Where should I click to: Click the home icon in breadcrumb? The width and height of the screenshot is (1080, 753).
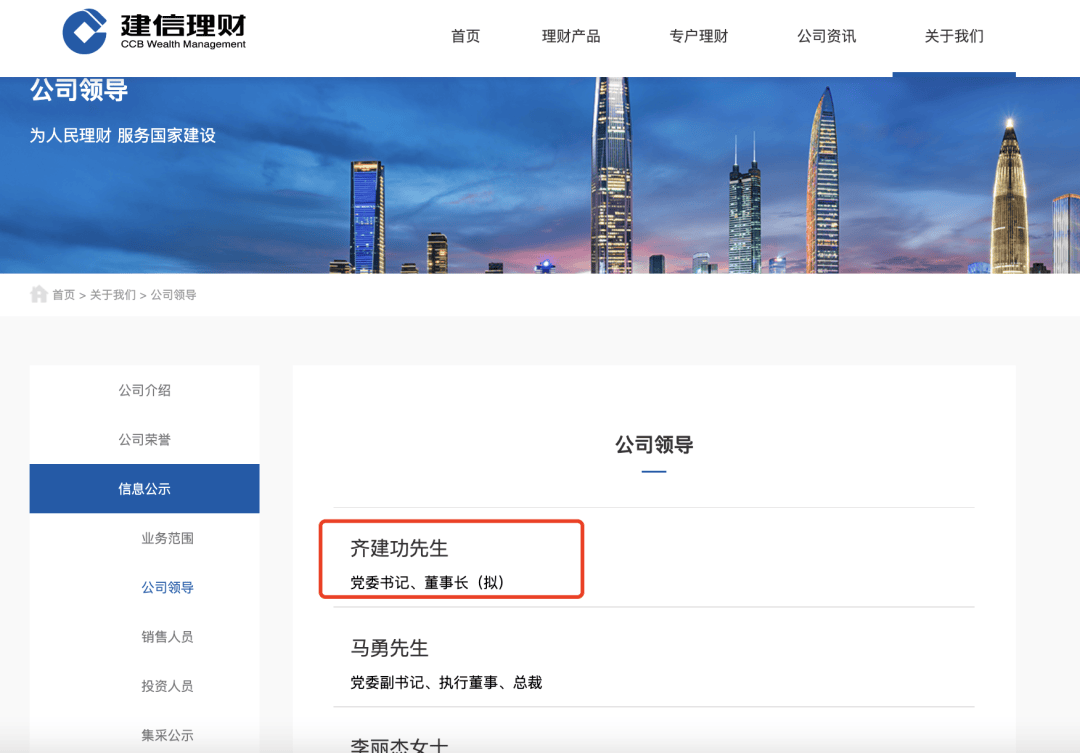[x=39, y=294]
